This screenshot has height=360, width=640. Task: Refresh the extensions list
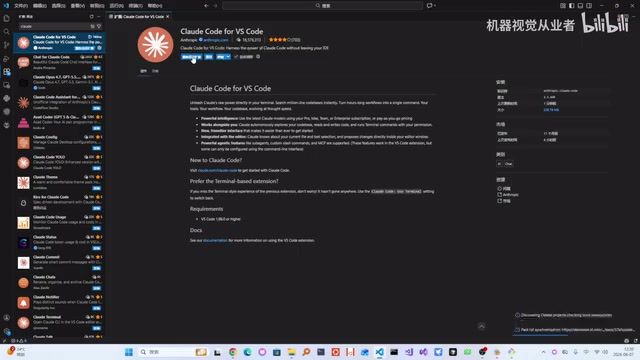(91, 17)
